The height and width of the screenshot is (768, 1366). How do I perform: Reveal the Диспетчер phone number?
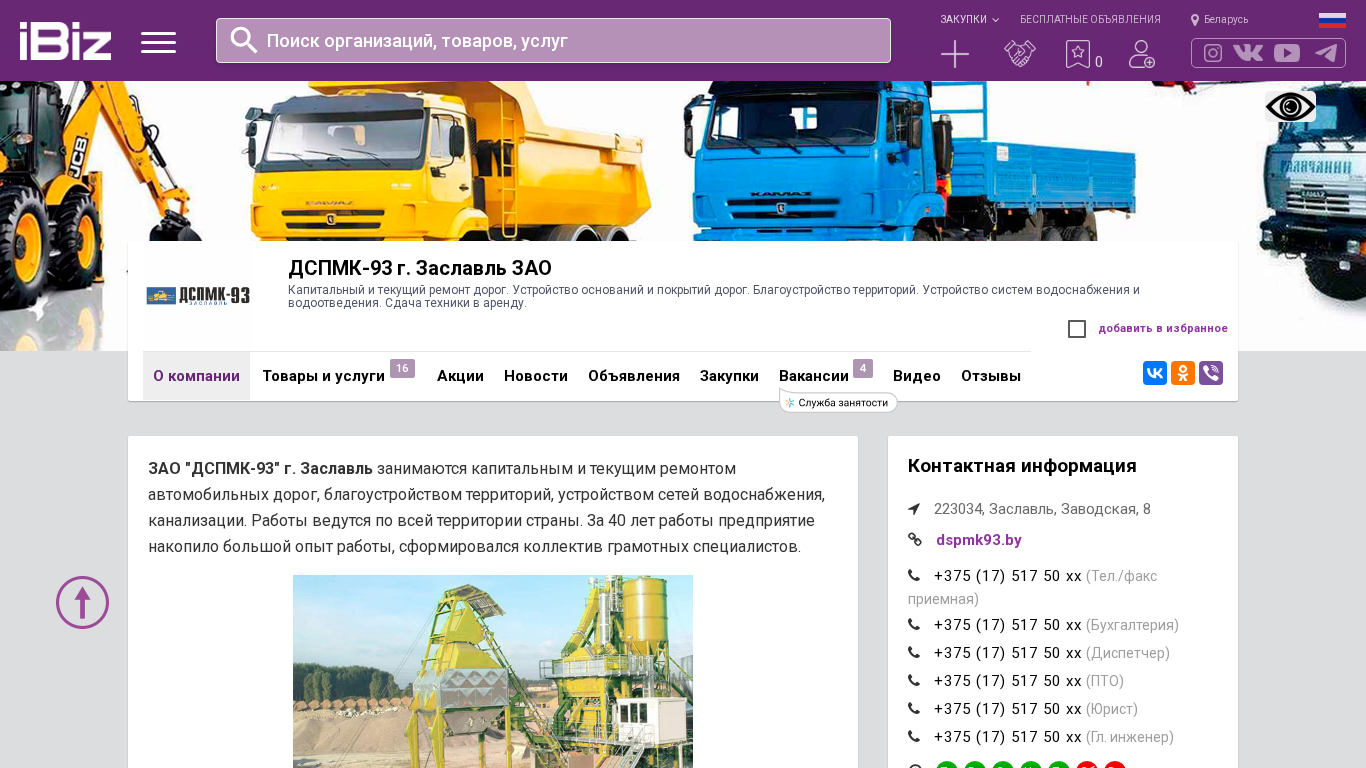[1008, 653]
